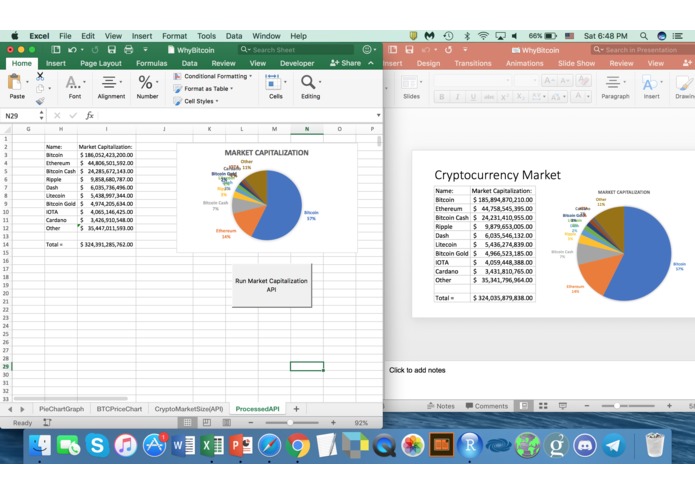Switch to Page Layout view in status bar
Screen dimensions: 695x494
207,423
